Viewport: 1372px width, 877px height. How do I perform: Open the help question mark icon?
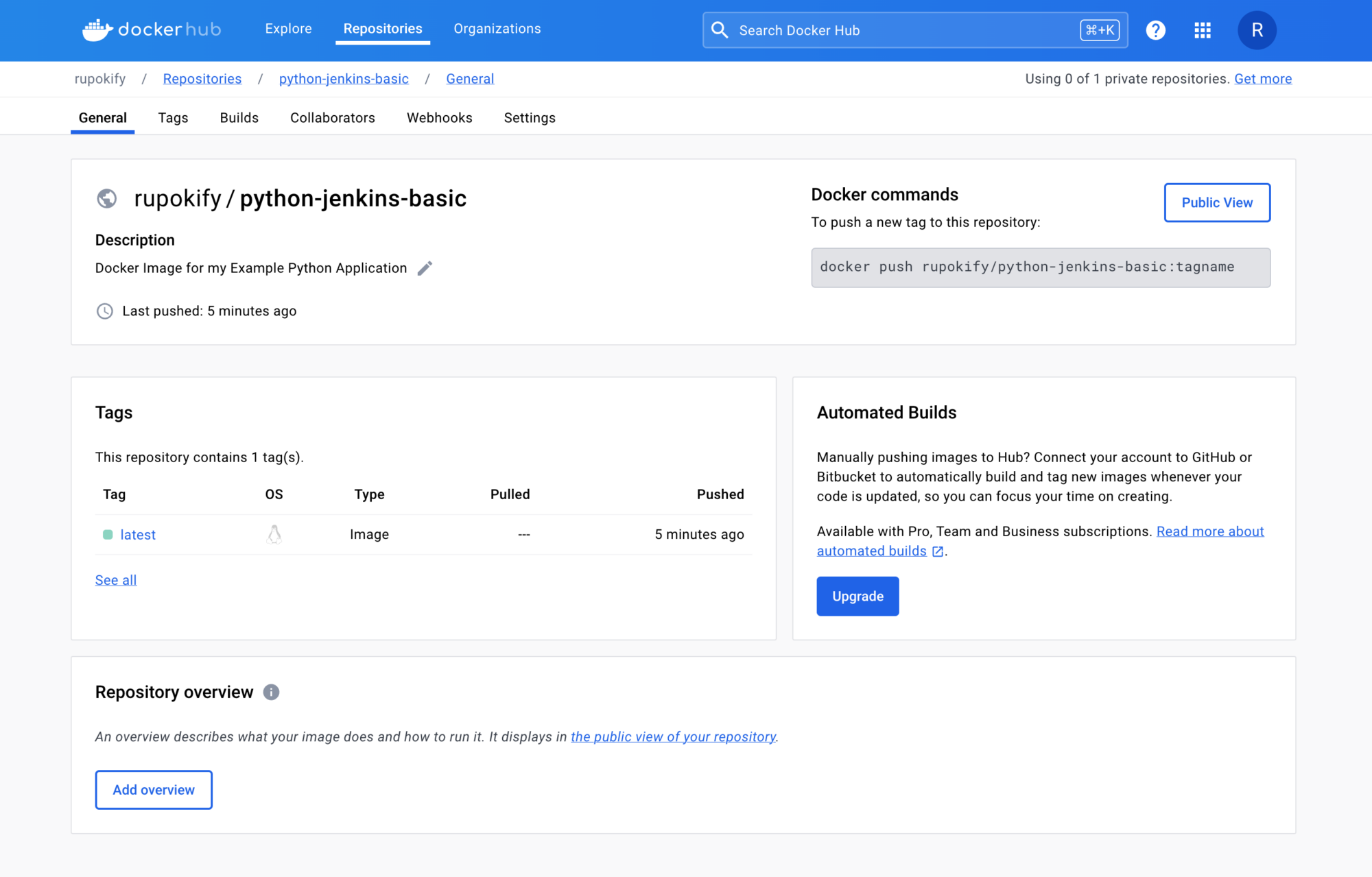(x=1155, y=30)
